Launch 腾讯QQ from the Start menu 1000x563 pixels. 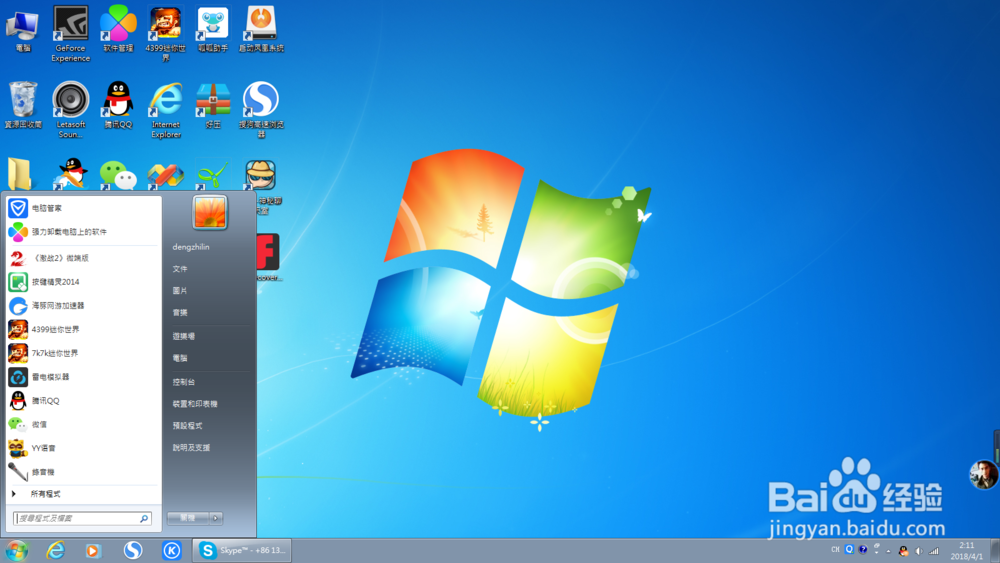(82, 400)
